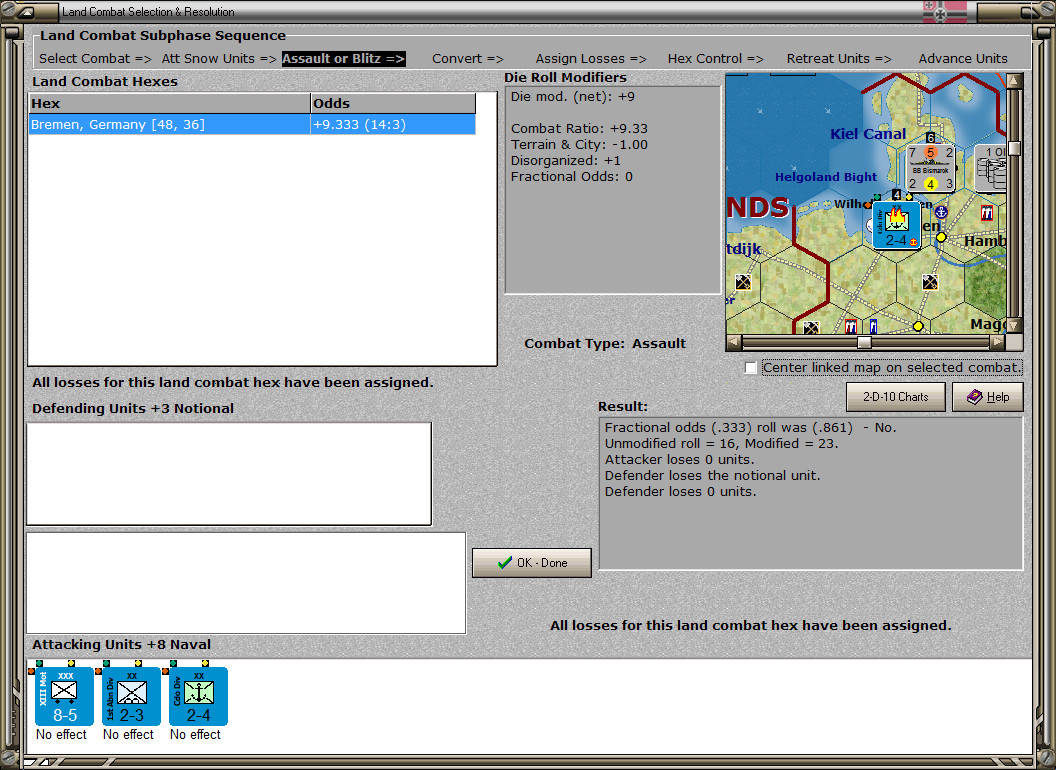The image size is (1056, 770).
Task: Click the map vertical scrollbar down arrow
Action: 1014,325
